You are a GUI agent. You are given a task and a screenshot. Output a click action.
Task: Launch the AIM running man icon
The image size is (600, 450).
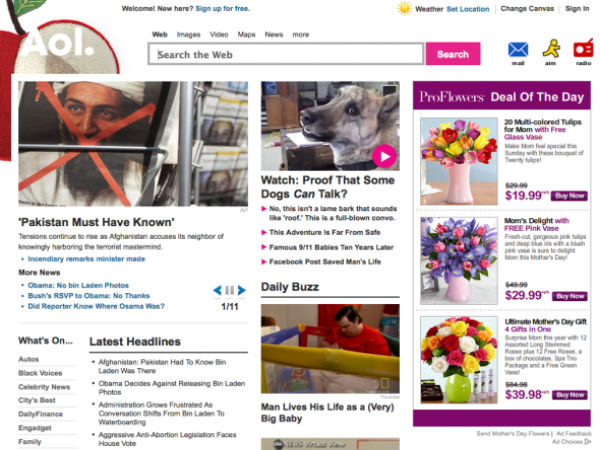pos(551,49)
